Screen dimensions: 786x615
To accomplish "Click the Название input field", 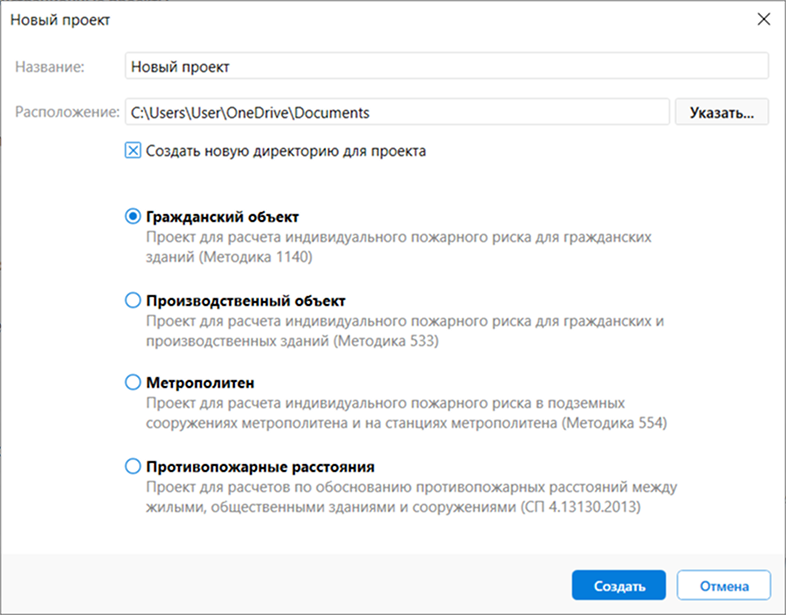I will [447, 66].
